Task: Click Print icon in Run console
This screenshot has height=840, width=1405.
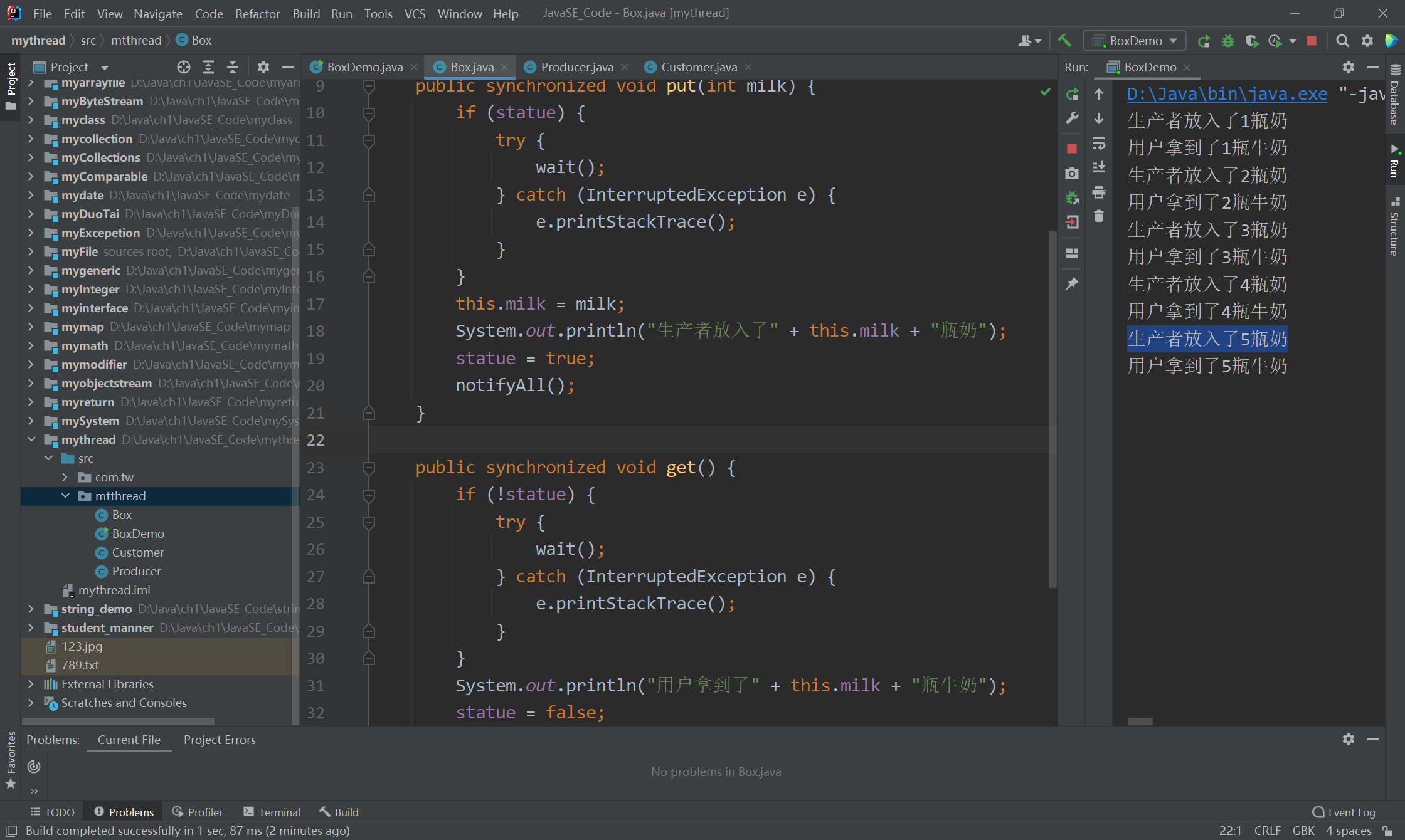Action: (1099, 192)
